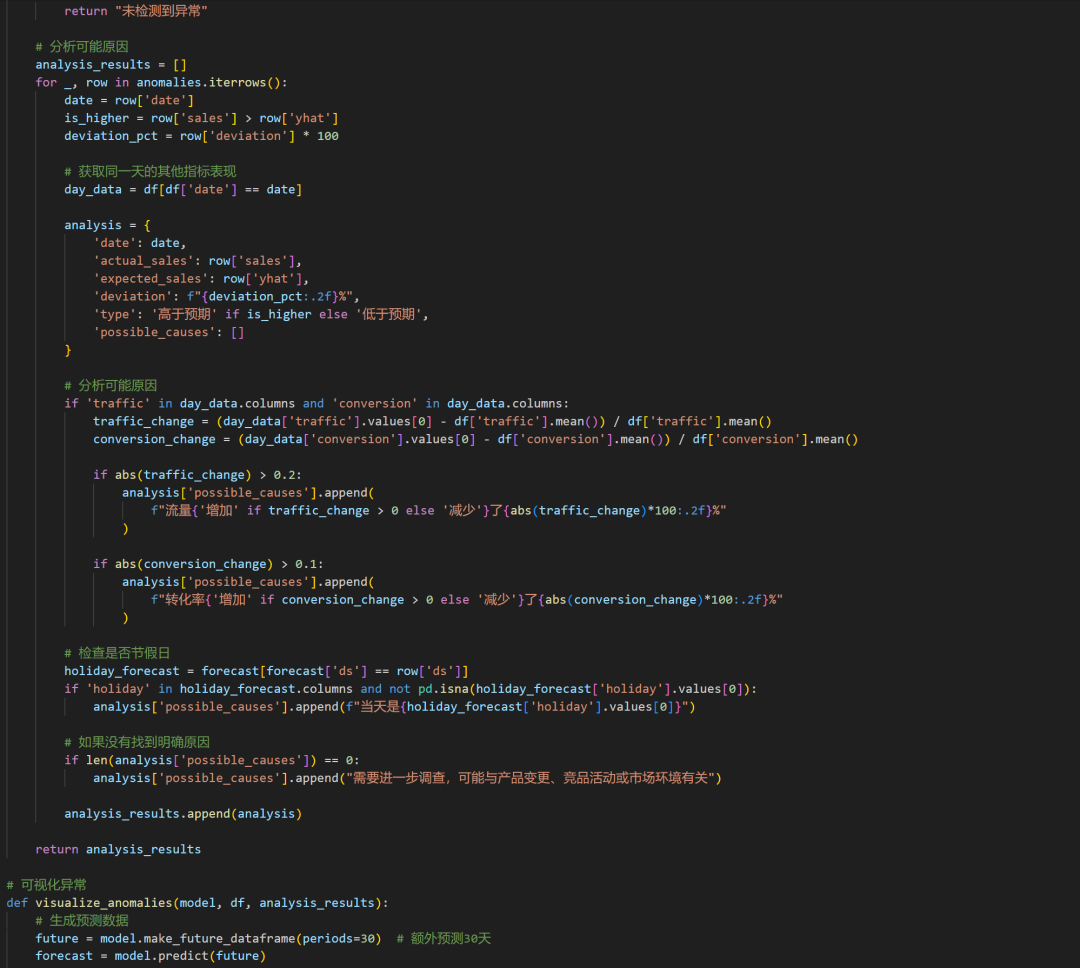Click 'model.make_future_dataframe(periods=30)' call
The width and height of the screenshot is (1080, 968).
click(x=241, y=939)
